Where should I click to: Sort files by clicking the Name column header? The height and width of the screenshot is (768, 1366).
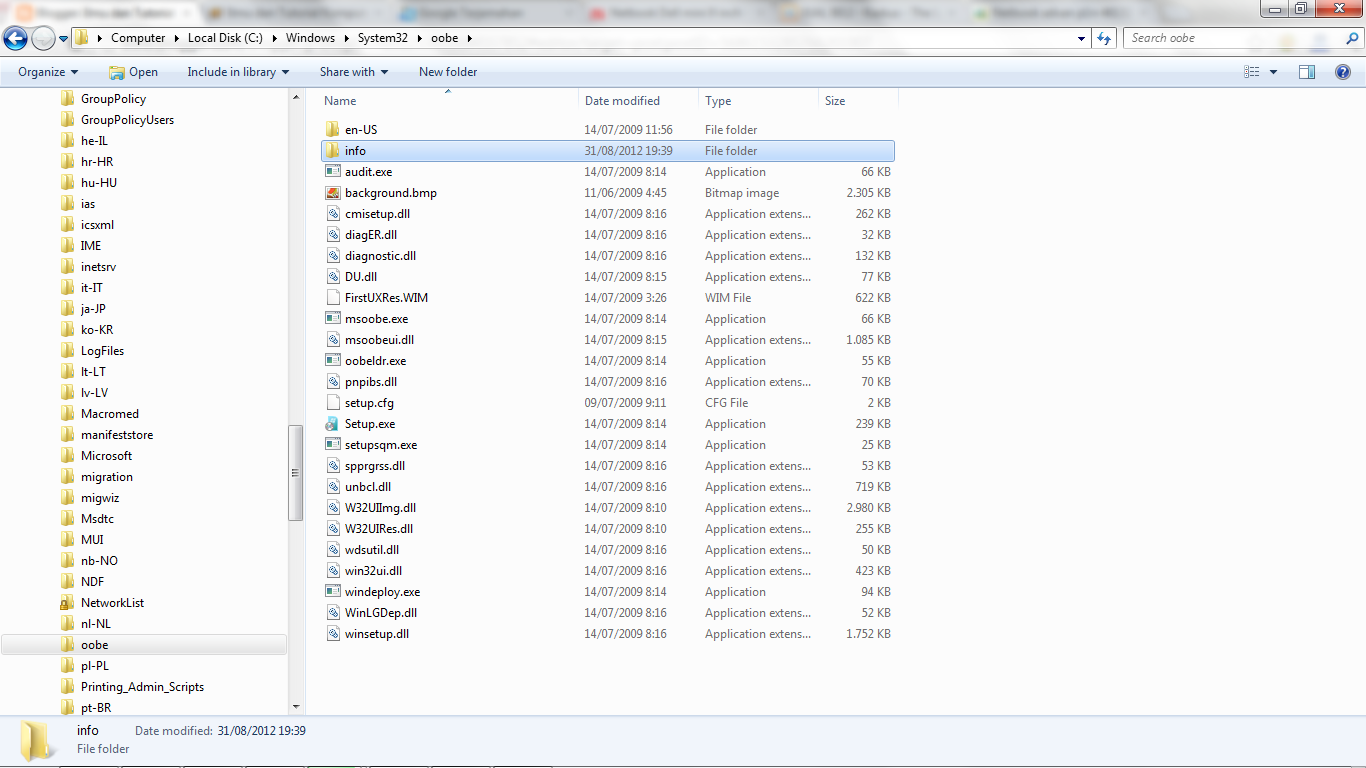[x=339, y=101]
